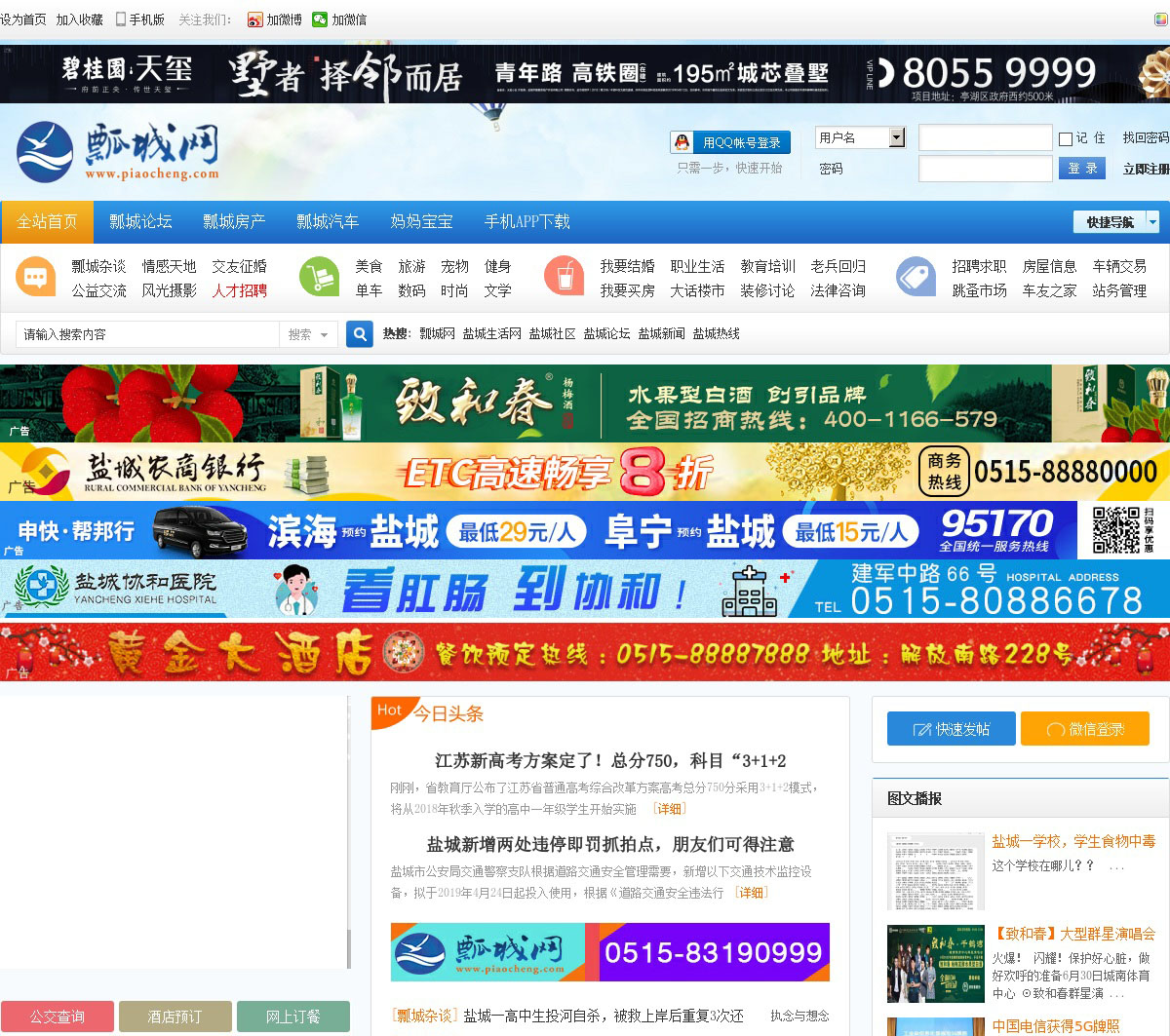Click the orange chat bubble category icon
1170x1036 pixels.
coord(36,277)
